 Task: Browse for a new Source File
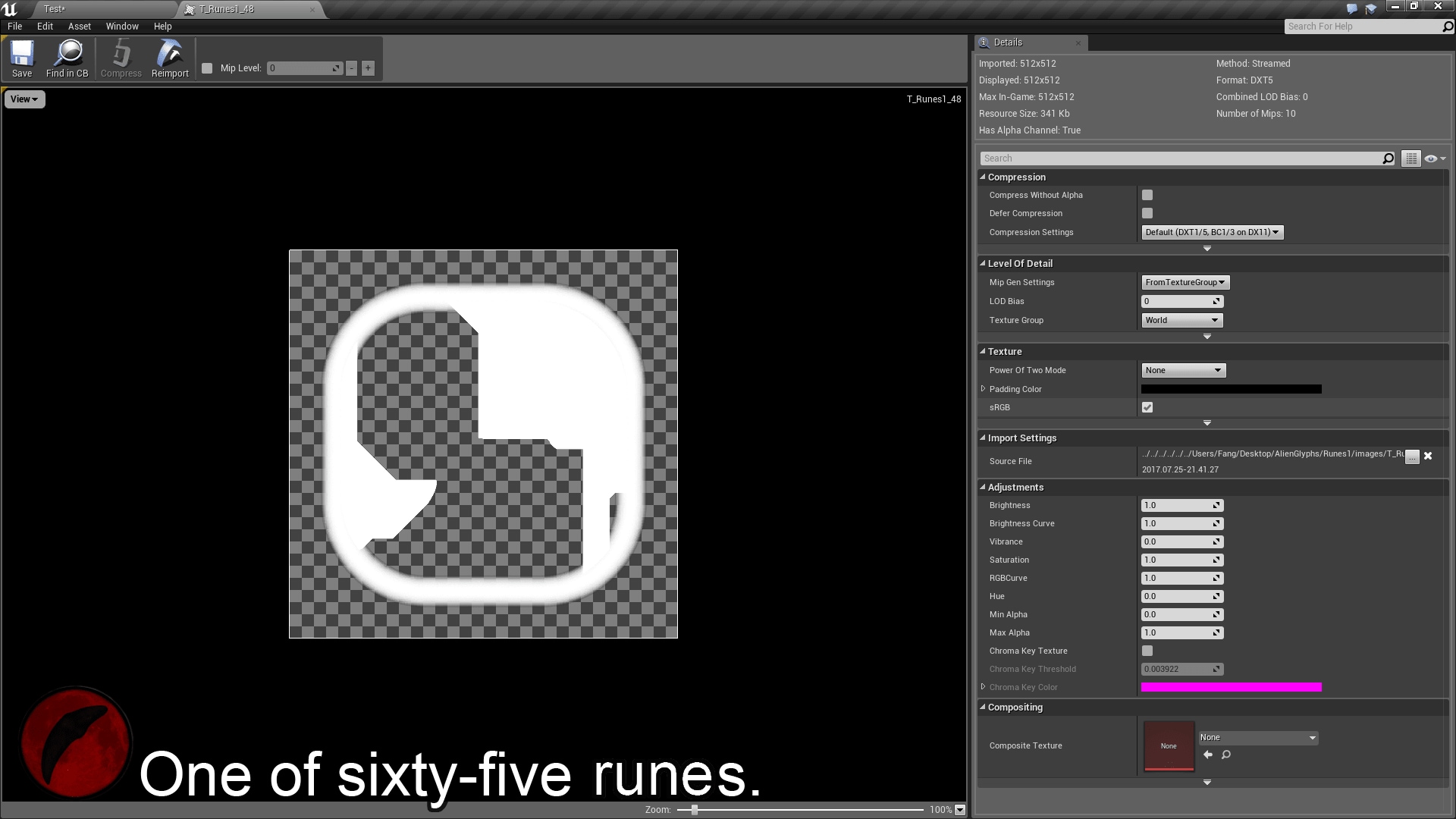pyautogui.click(x=1410, y=457)
